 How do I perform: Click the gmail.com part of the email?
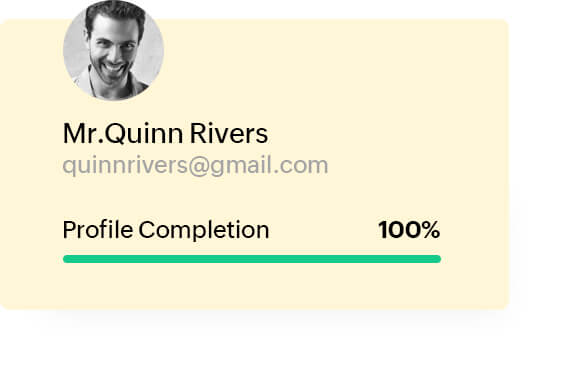(x=269, y=166)
